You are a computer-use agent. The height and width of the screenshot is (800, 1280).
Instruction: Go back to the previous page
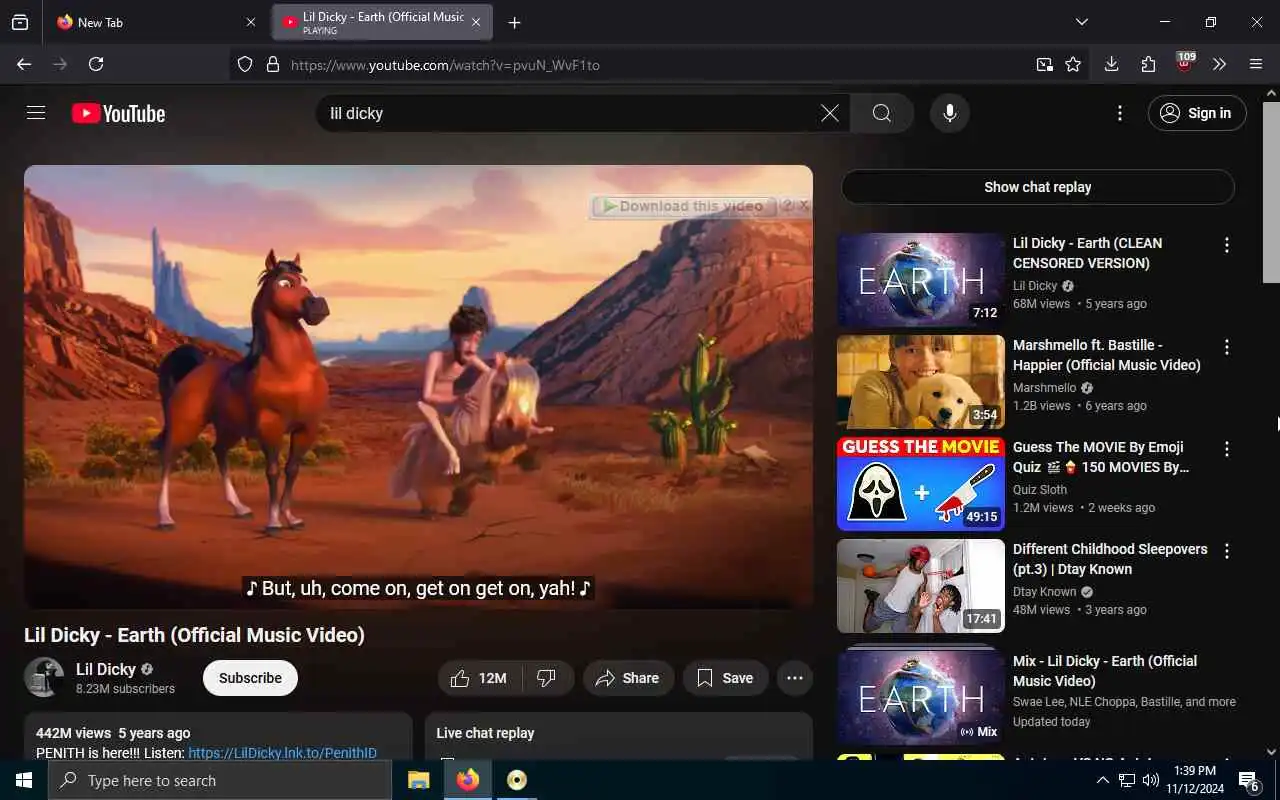click(x=24, y=64)
